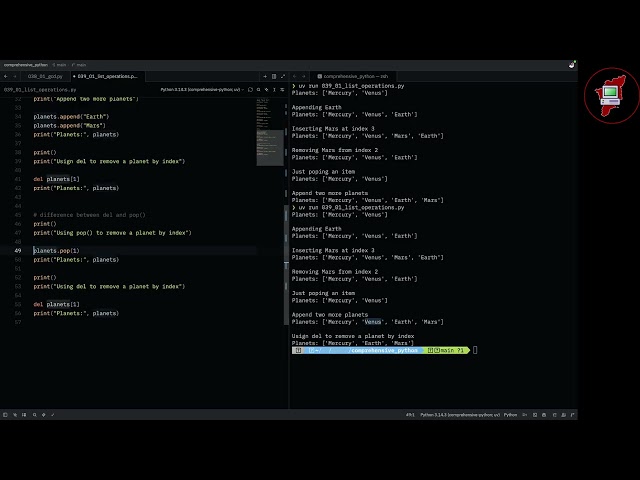Click the highlighted 'Venus' in the terminal output
Screen dimensions: 640x480
tap(373, 322)
